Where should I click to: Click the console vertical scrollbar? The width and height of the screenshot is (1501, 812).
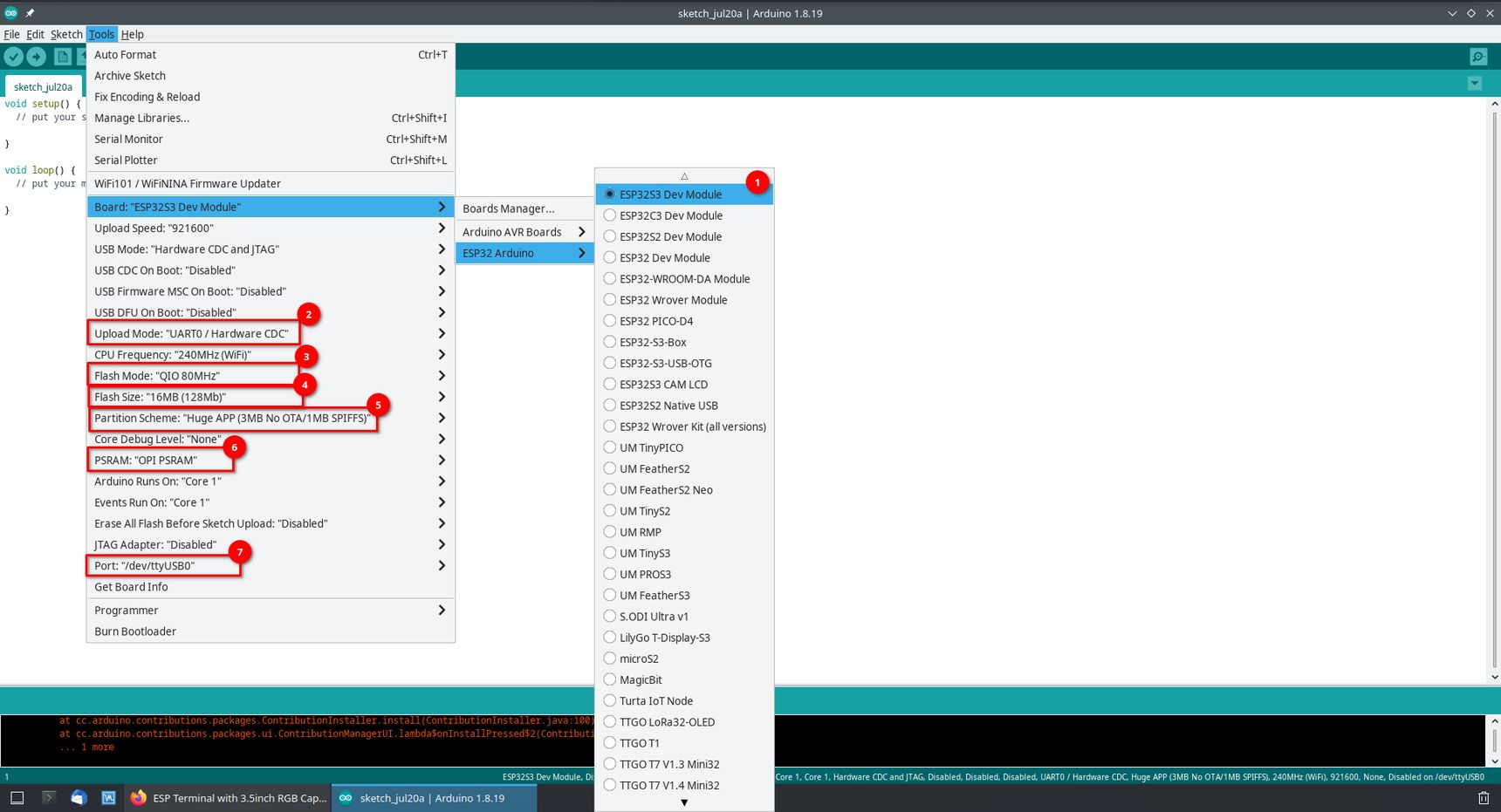coord(1494,740)
